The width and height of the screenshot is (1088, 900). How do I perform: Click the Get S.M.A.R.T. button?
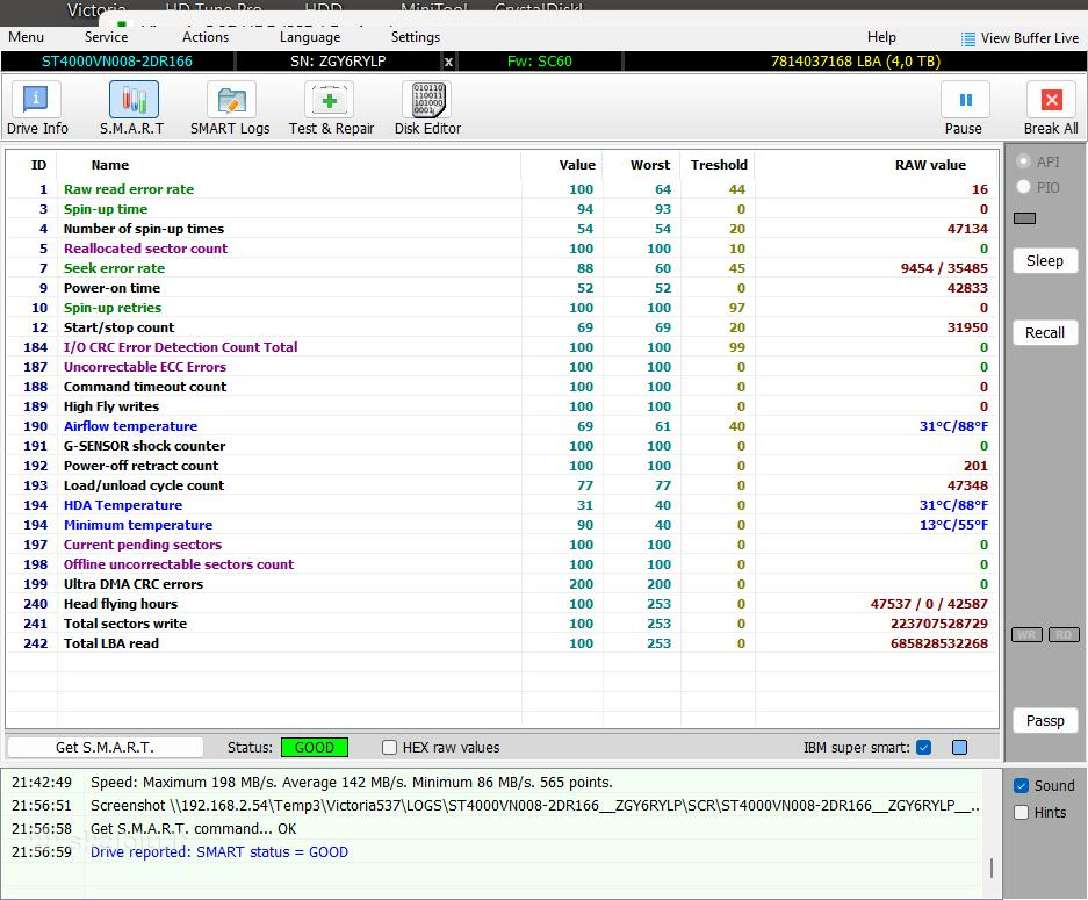(x=105, y=747)
